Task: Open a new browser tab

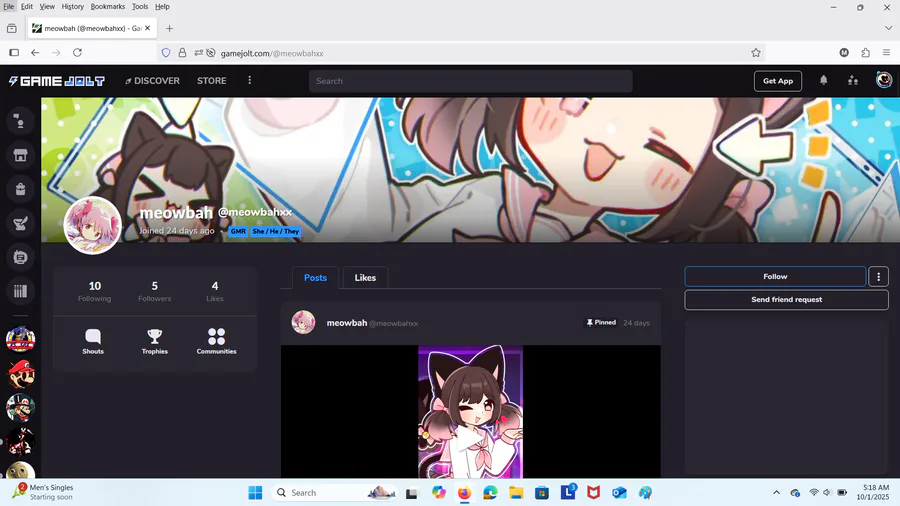Action: click(169, 28)
